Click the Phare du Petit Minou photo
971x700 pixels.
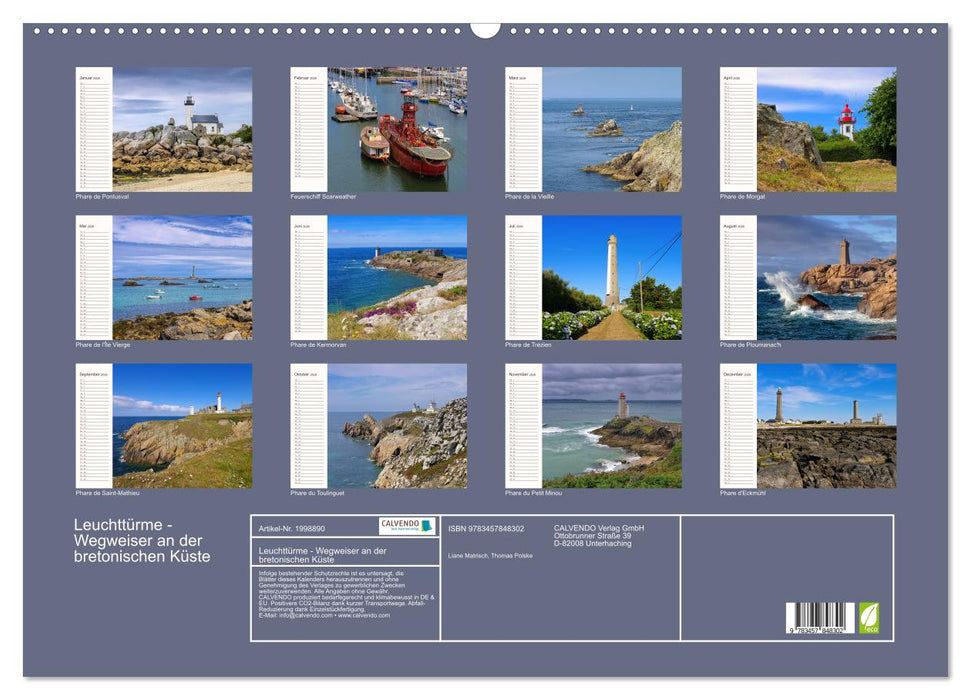tap(611, 425)
